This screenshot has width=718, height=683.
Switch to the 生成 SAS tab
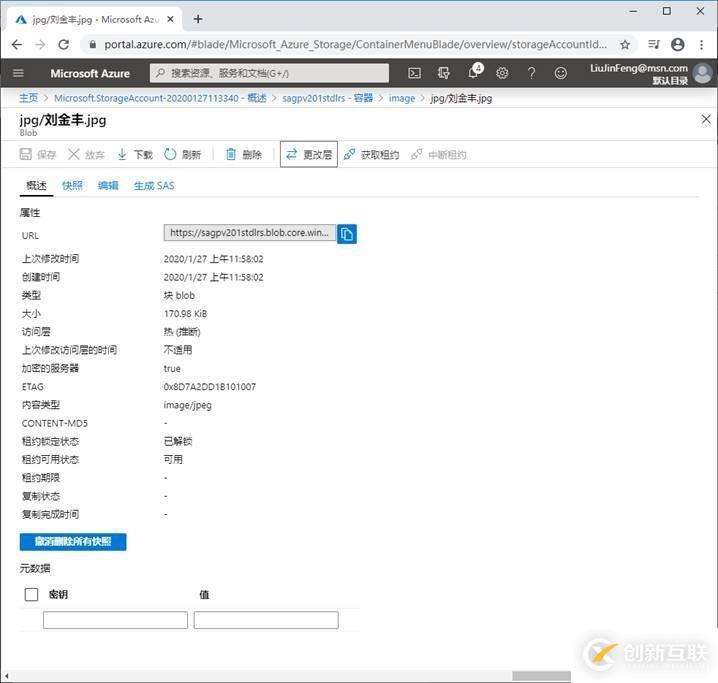click(x=154, y=185)
